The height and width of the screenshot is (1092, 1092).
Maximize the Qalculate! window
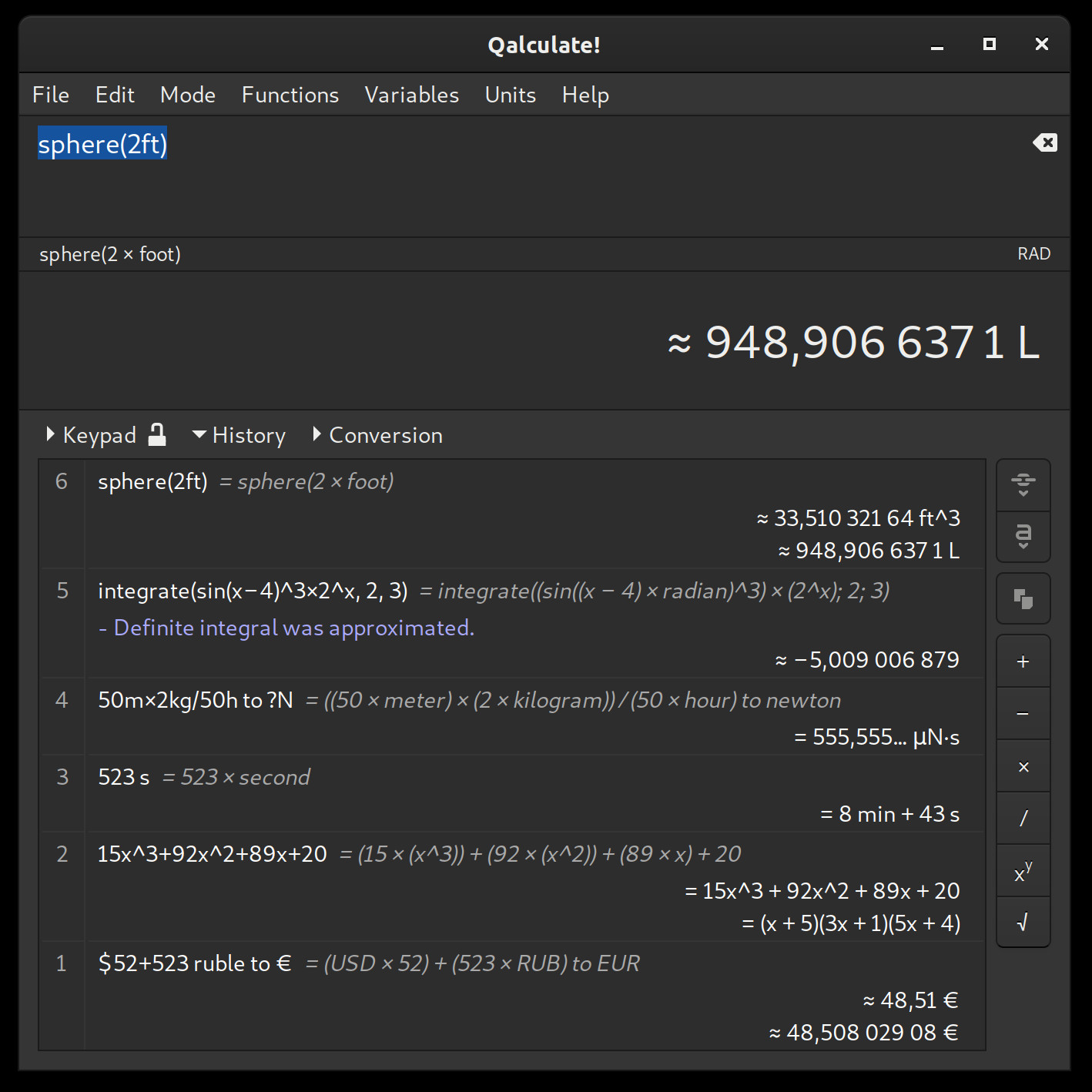pyautogui.click(x=990, y=45)
